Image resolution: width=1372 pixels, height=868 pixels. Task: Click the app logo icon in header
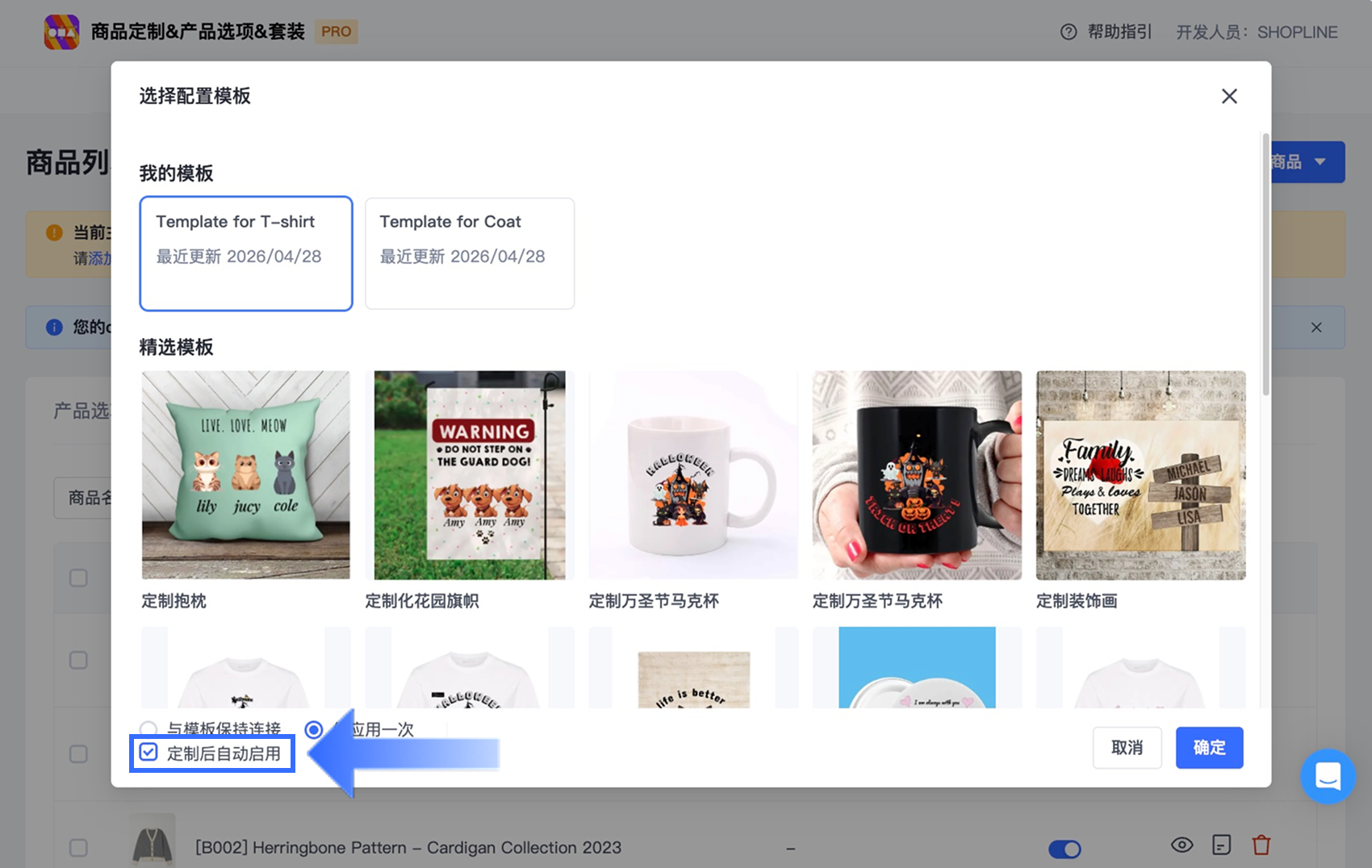pos(61,32)
